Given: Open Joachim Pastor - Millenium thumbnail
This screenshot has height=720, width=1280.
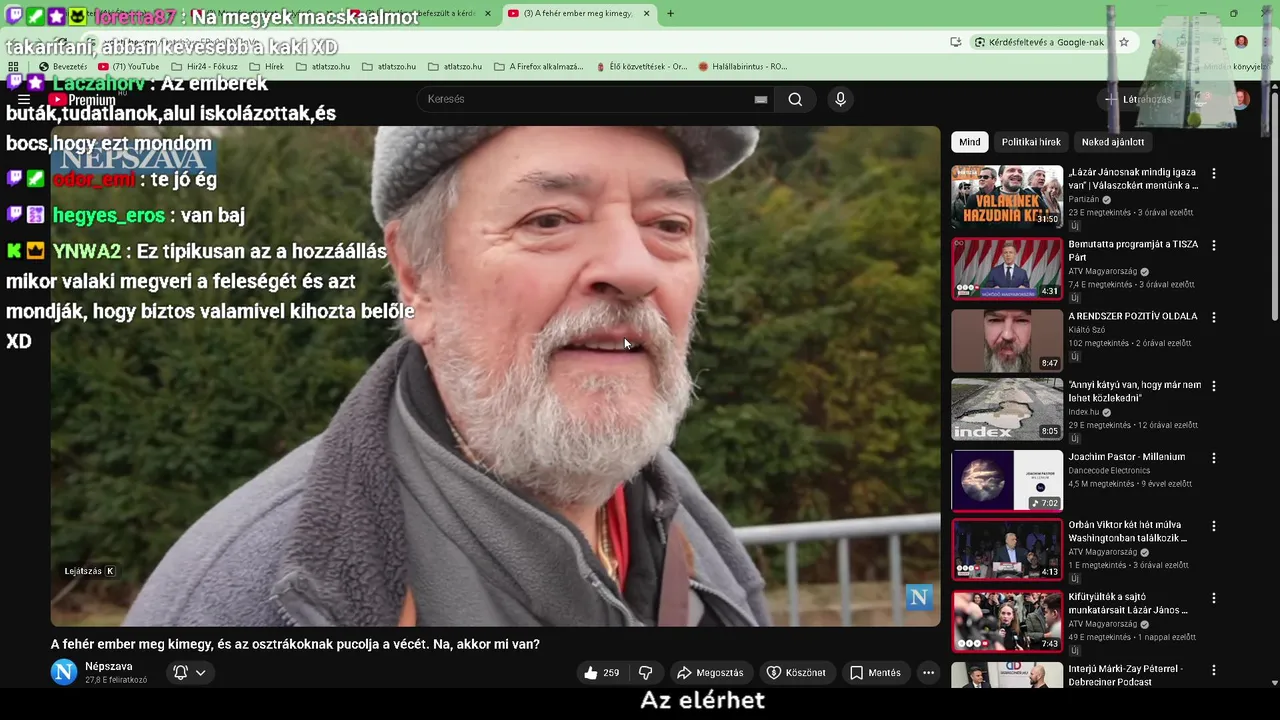Looking at the screenshot, I should (1007, 481).
